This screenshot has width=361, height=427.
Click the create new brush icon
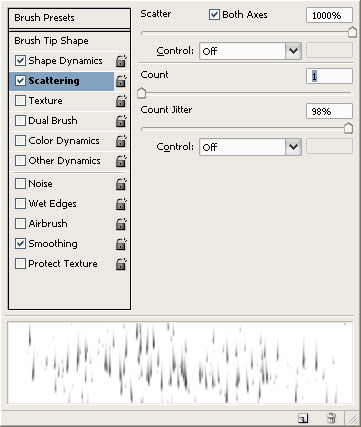303,418
